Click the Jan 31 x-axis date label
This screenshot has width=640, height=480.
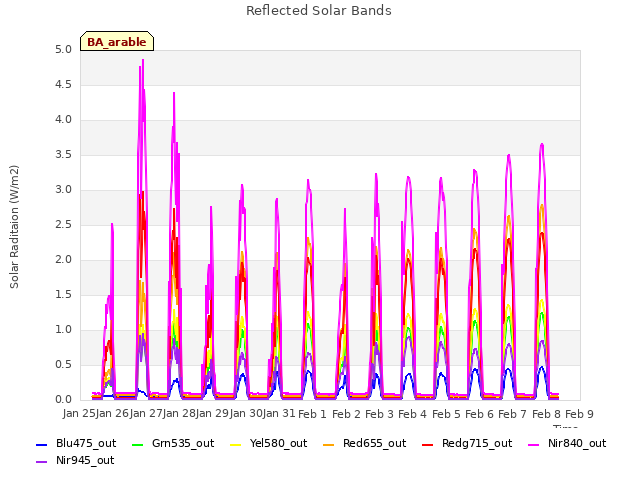pyautogui.click(x=279, y=414)
